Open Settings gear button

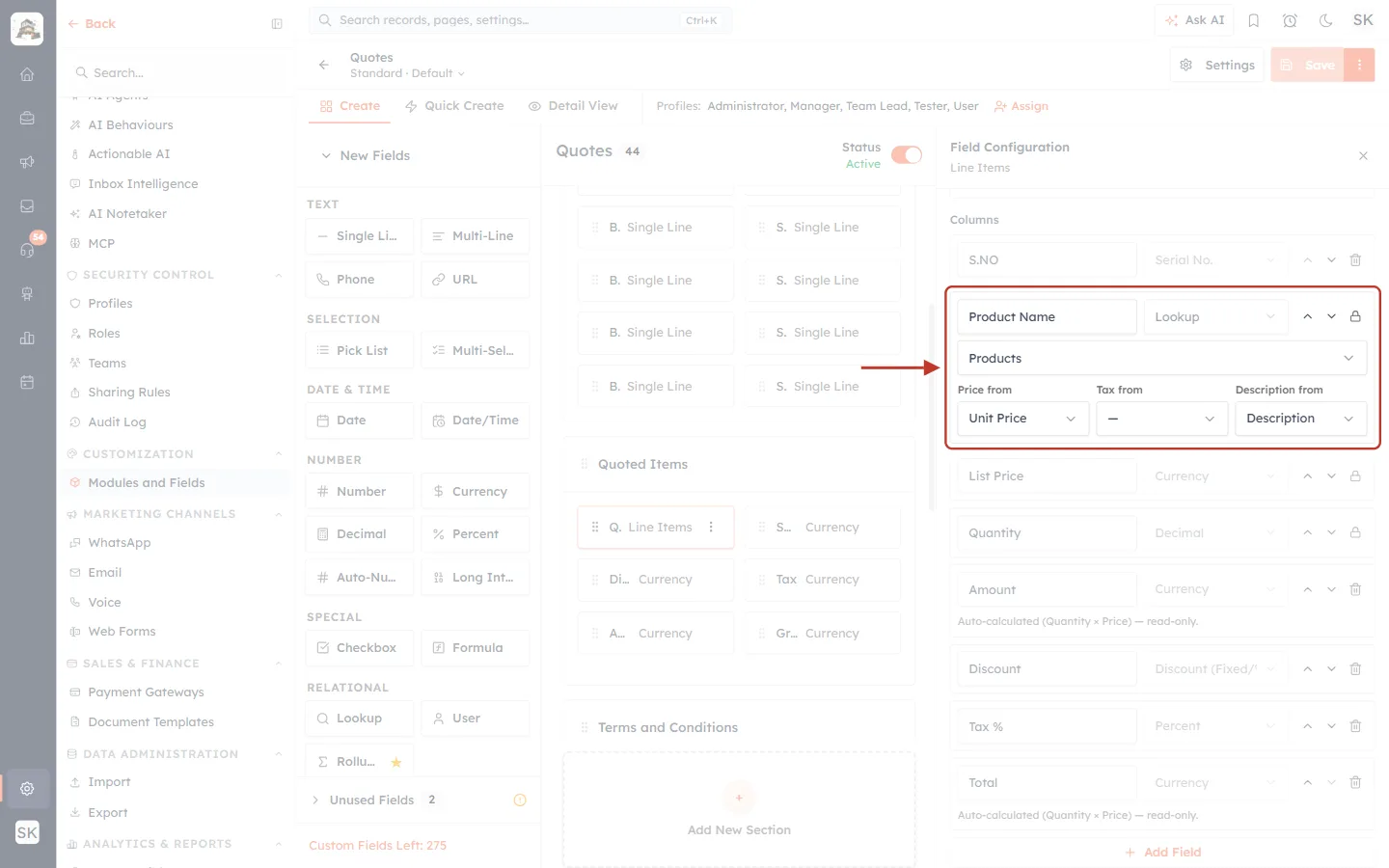(1217, 65)
